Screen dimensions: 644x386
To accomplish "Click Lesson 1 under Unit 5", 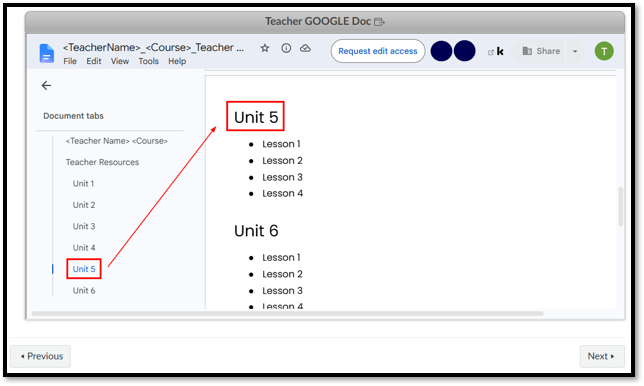I will pyautogui.click(x=281, y=144).
